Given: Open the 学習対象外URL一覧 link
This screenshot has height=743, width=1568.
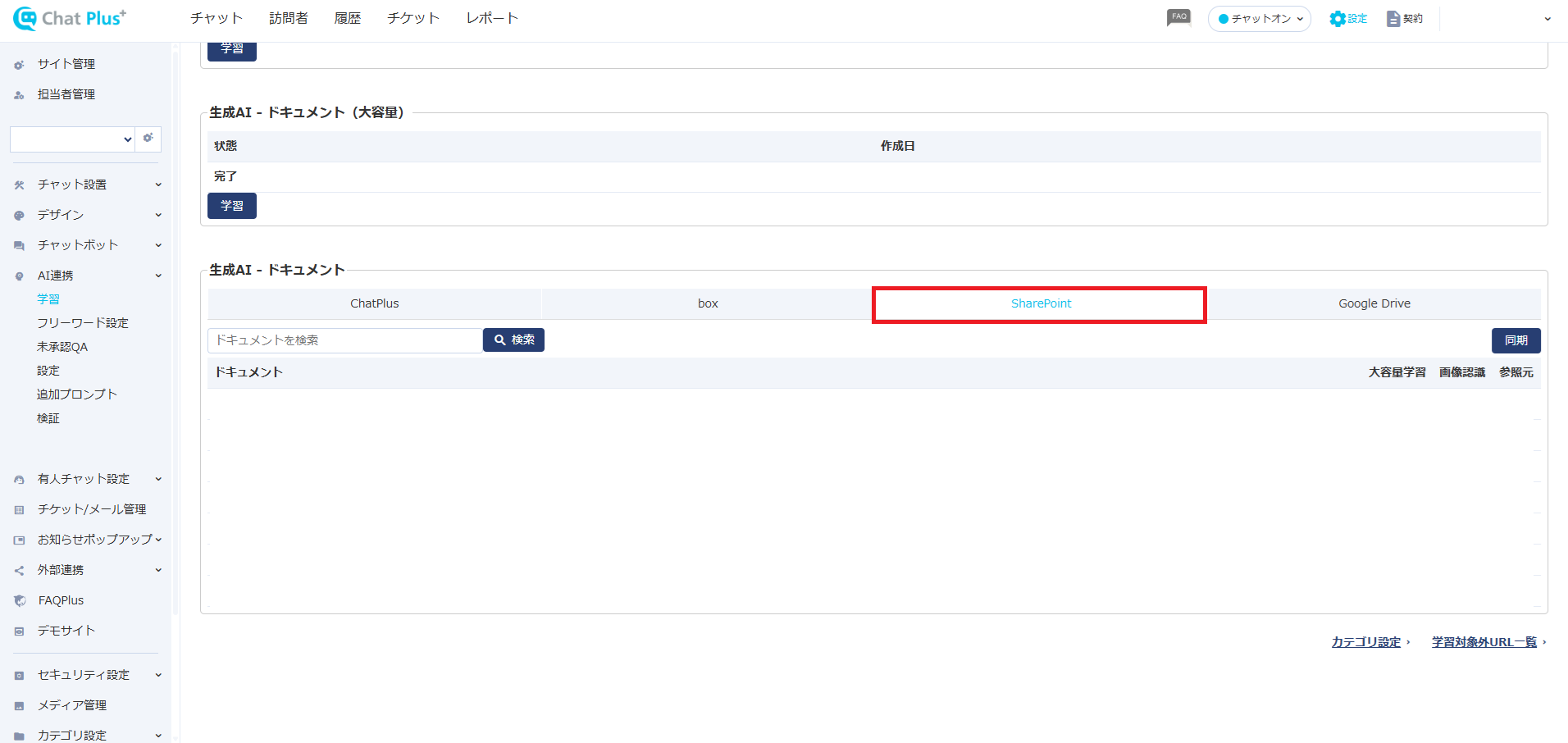Looking at the screenshot, I should (1484, 642).
